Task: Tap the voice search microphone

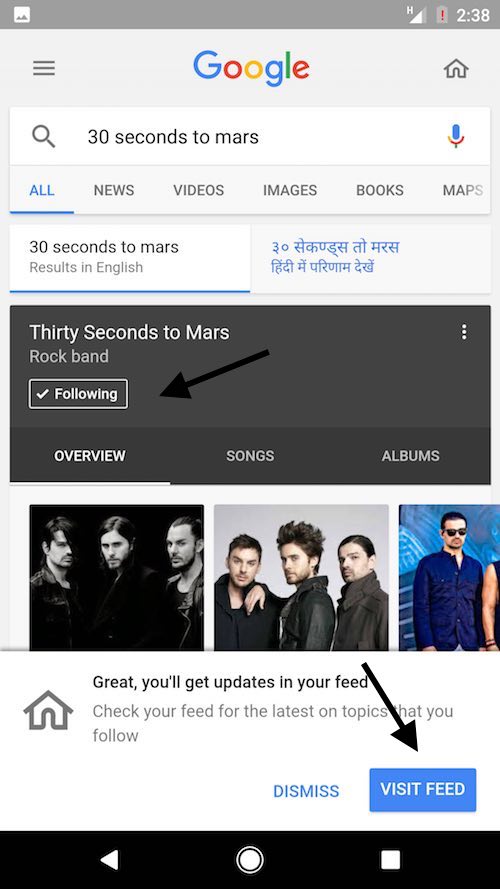Action: point(456,137)
